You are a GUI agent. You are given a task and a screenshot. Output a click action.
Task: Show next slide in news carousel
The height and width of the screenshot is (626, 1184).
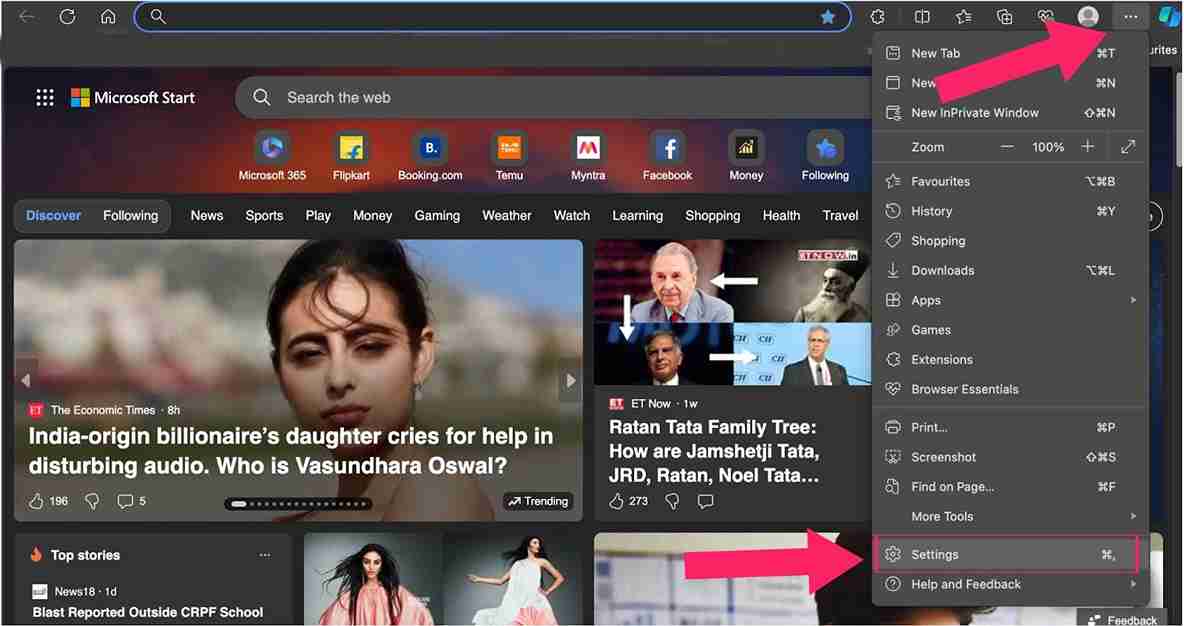click(x=571, y=381)
